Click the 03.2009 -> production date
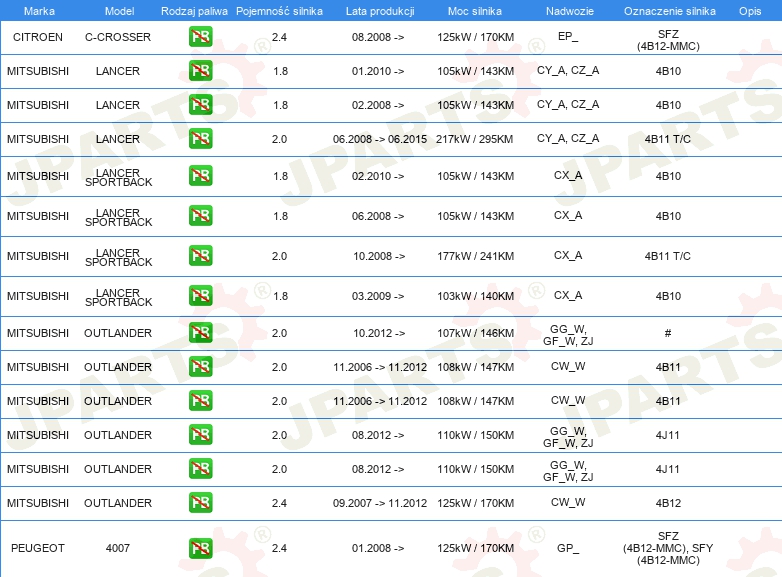The width and height of the screenshot is (782, 577). tap(378, 296)
